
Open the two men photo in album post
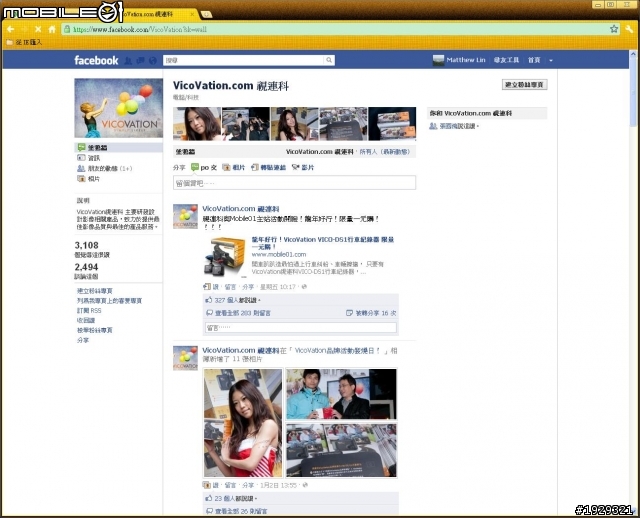point(341,394)
